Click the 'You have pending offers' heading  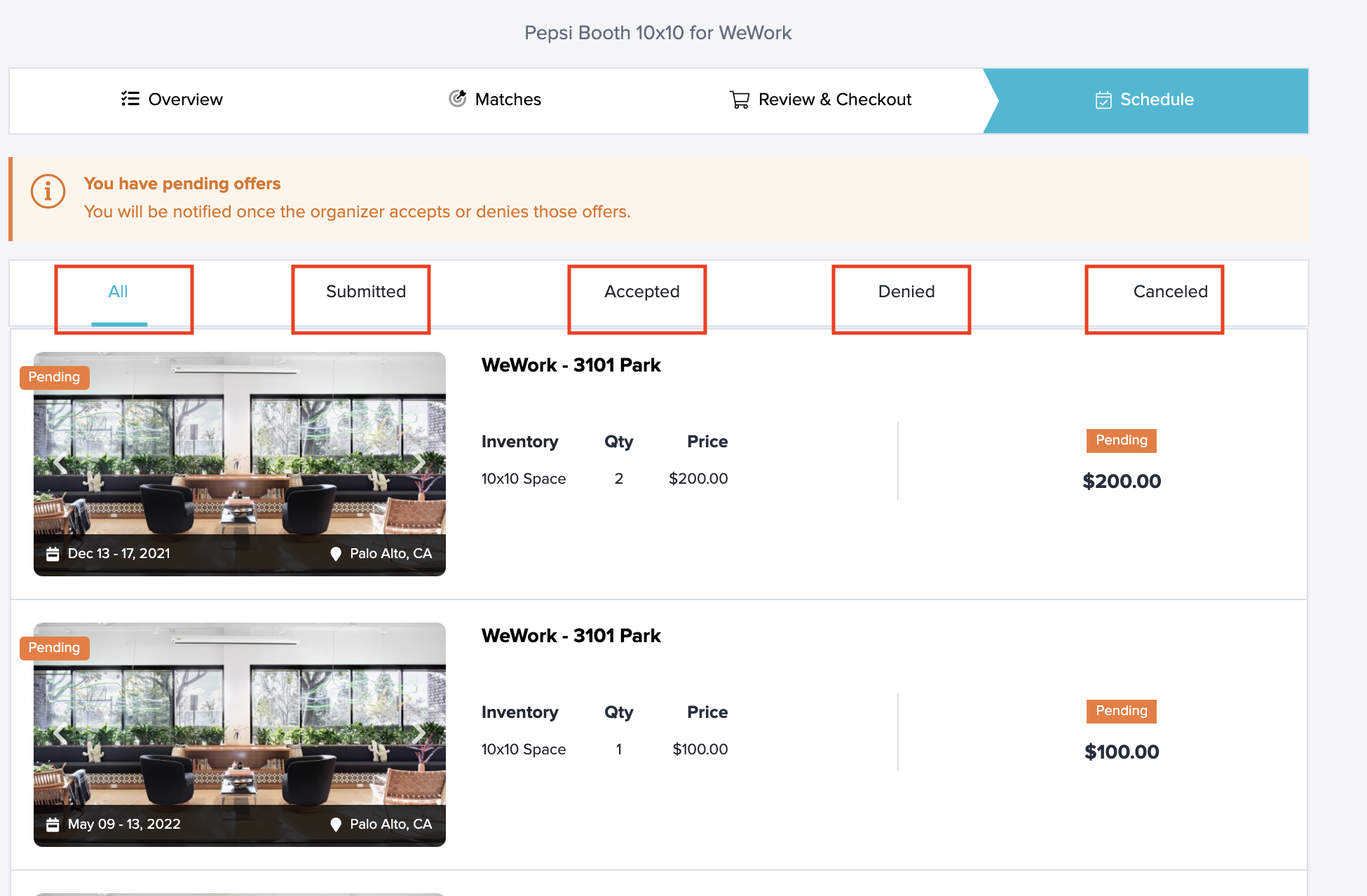click(x=182, y=184)
